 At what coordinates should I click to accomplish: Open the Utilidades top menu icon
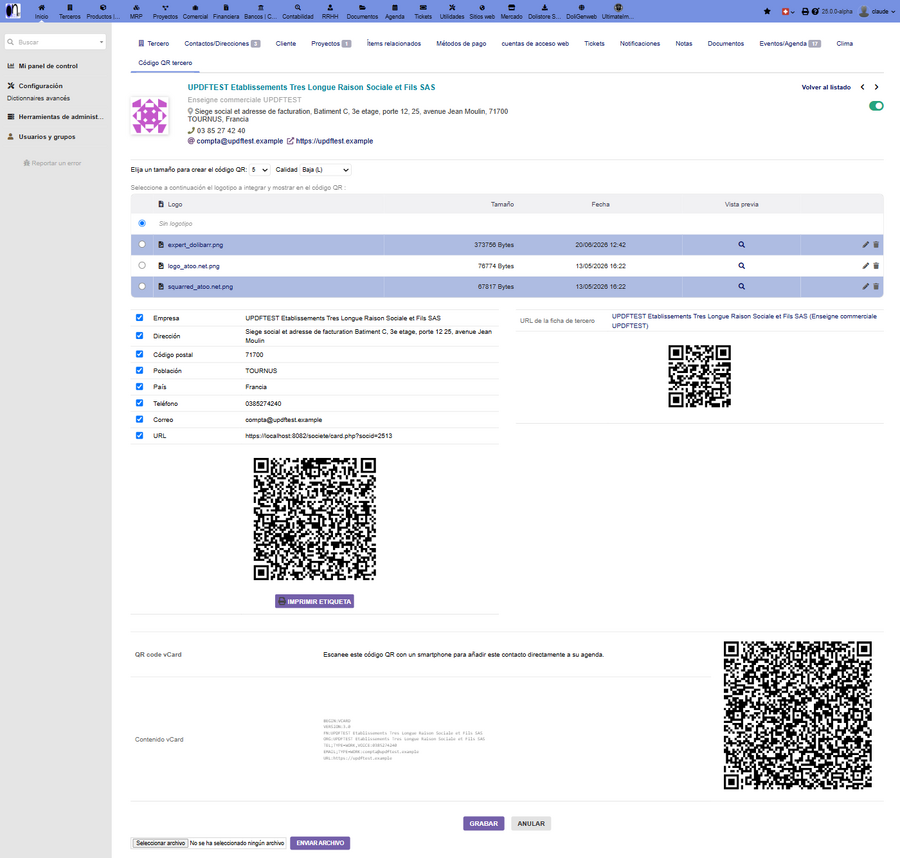coord(452,8)
